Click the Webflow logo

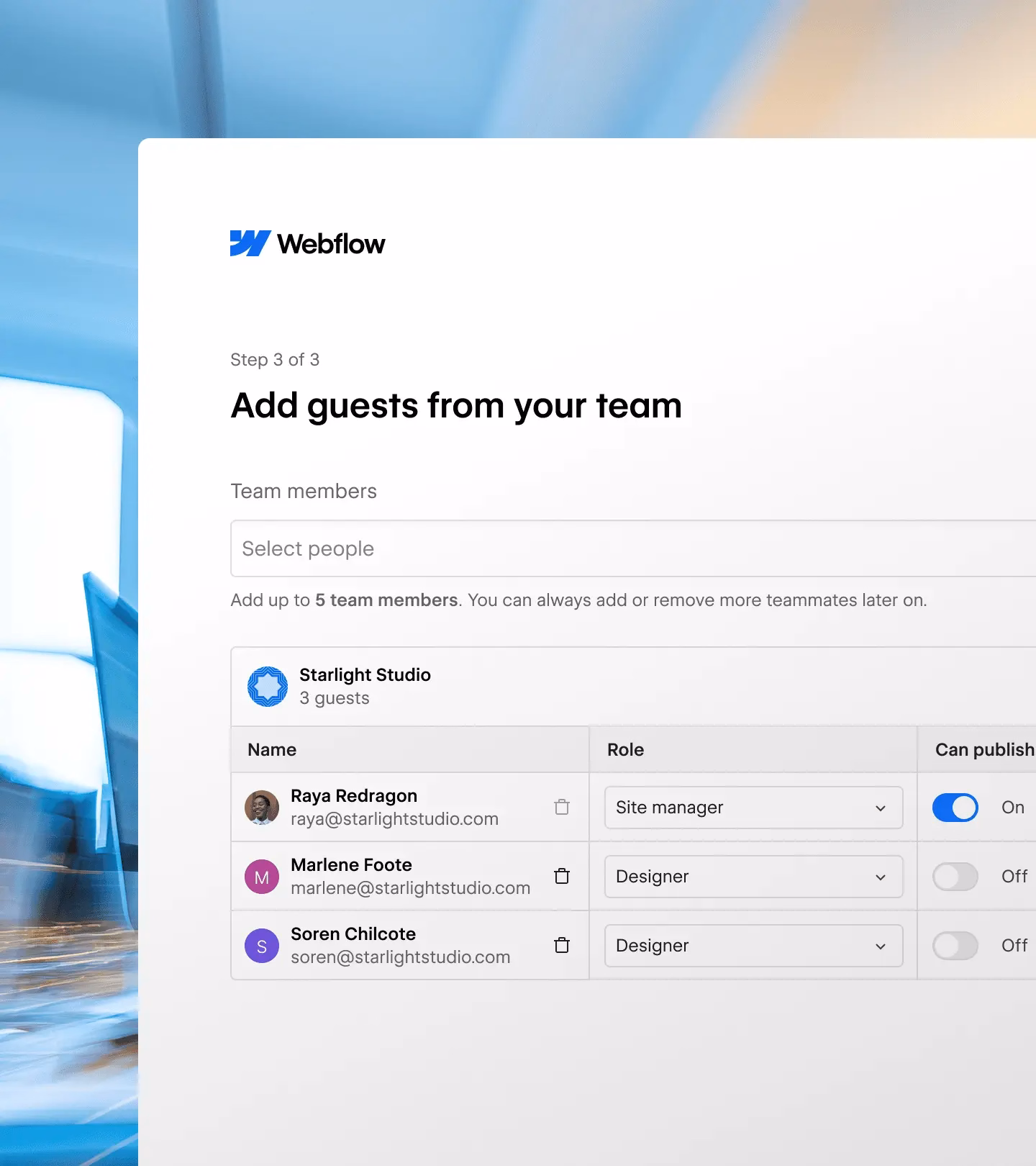click(307, 243)
